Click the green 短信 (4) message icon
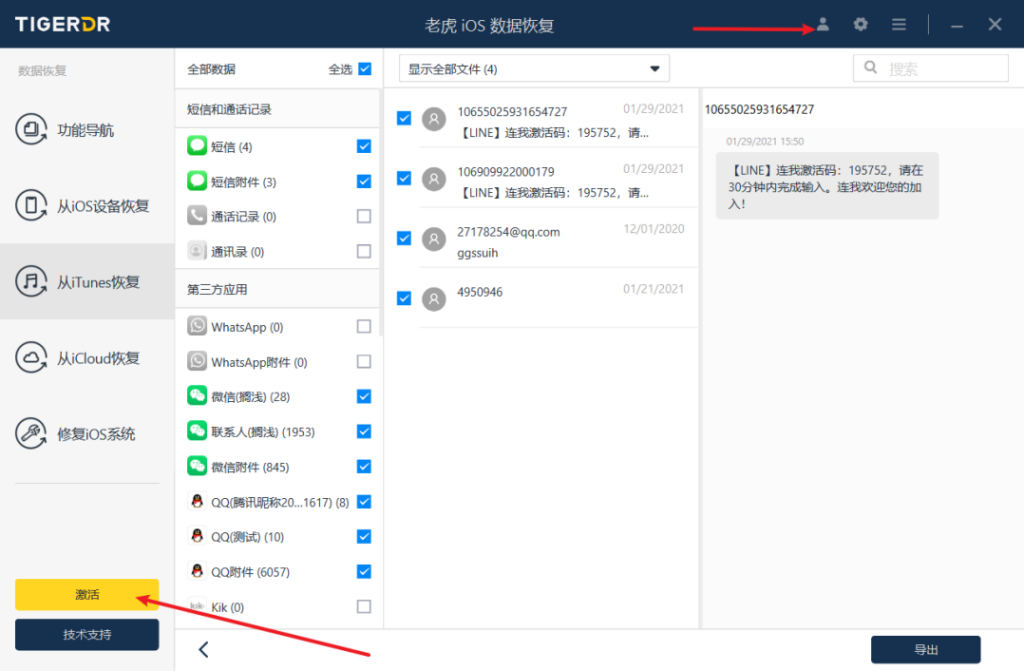 tap(197, 147)
